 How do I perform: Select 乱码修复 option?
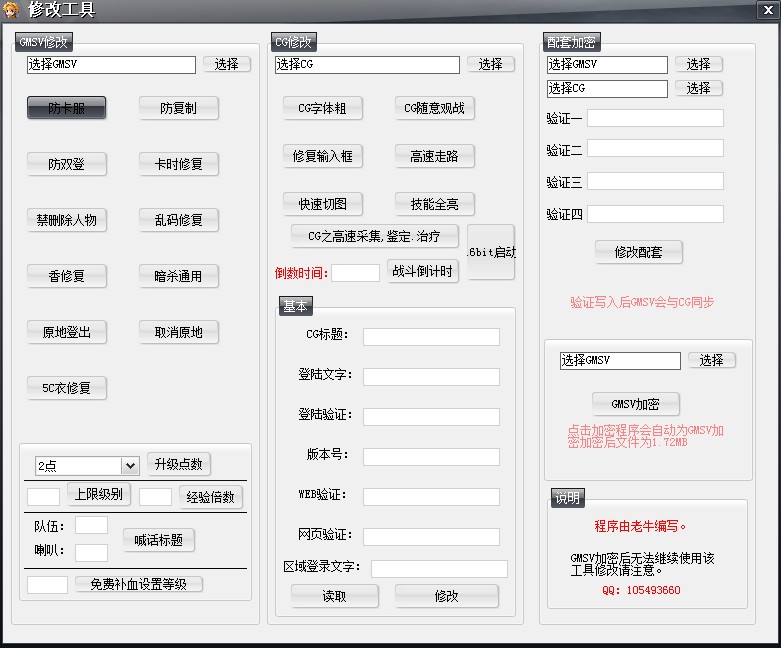click(x=178, y=220)
